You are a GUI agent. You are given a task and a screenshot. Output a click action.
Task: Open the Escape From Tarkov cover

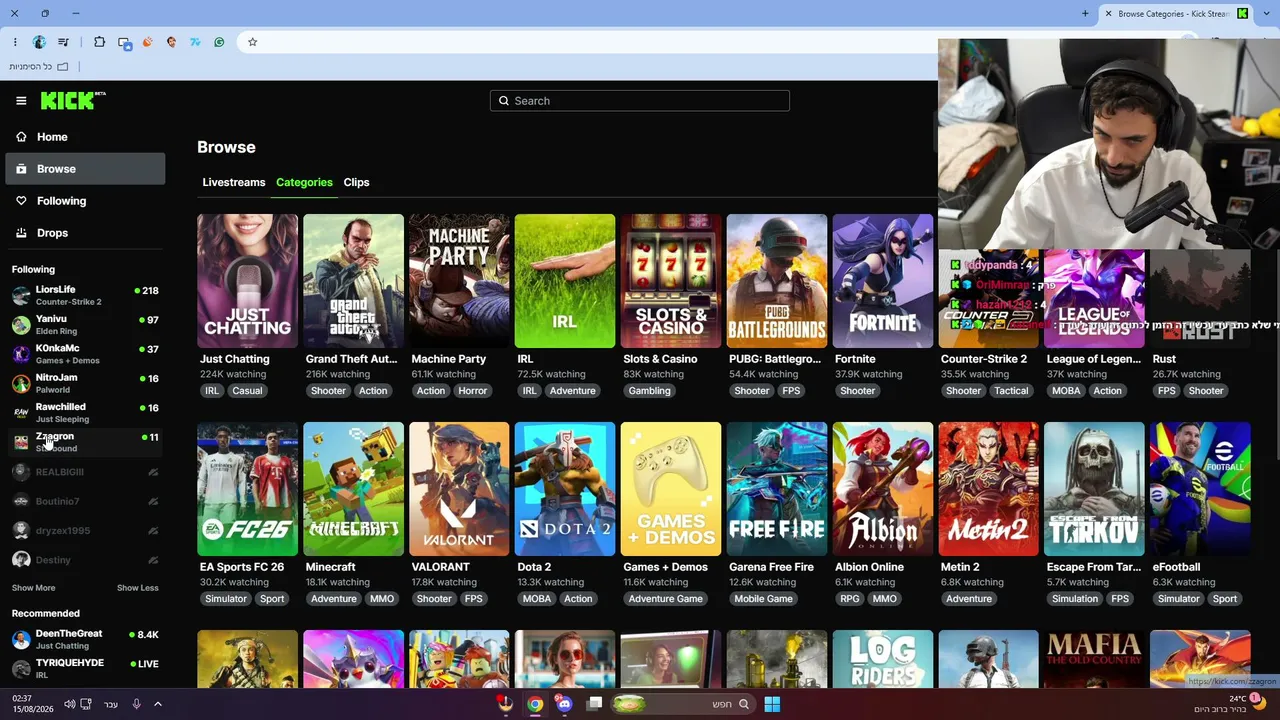coord(1095,489)
